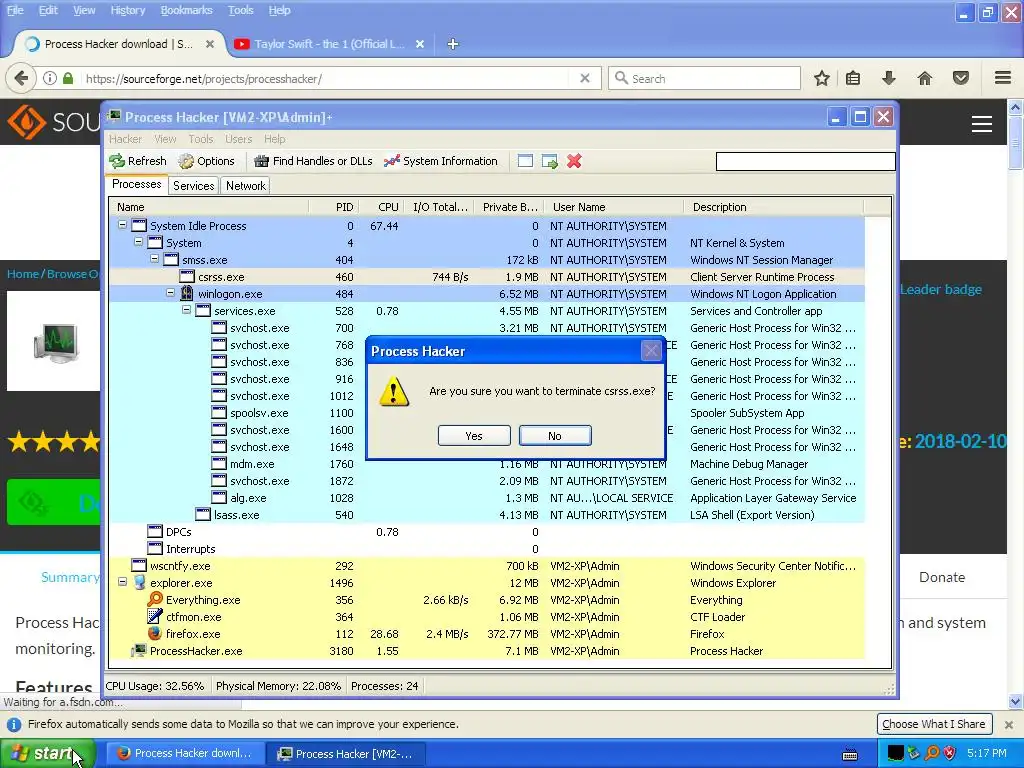Select the winlogon.exe process icon
1024x768 pixels.
pyautogui.click(x=187, y=294)
